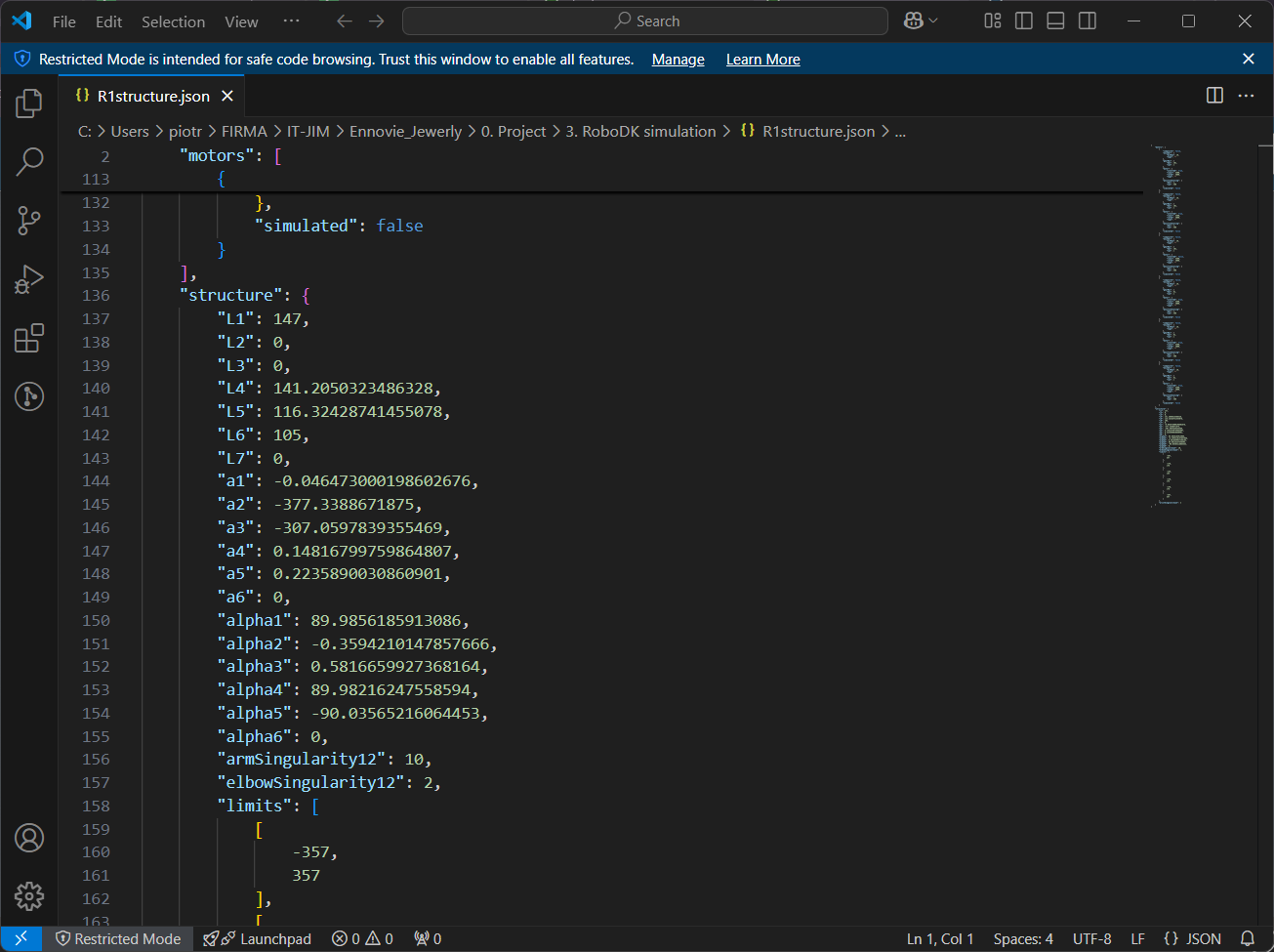The height and width of the screenshot is (952, 1274).
Task: Click the minimap code overview
Action: click(1171, 322)
